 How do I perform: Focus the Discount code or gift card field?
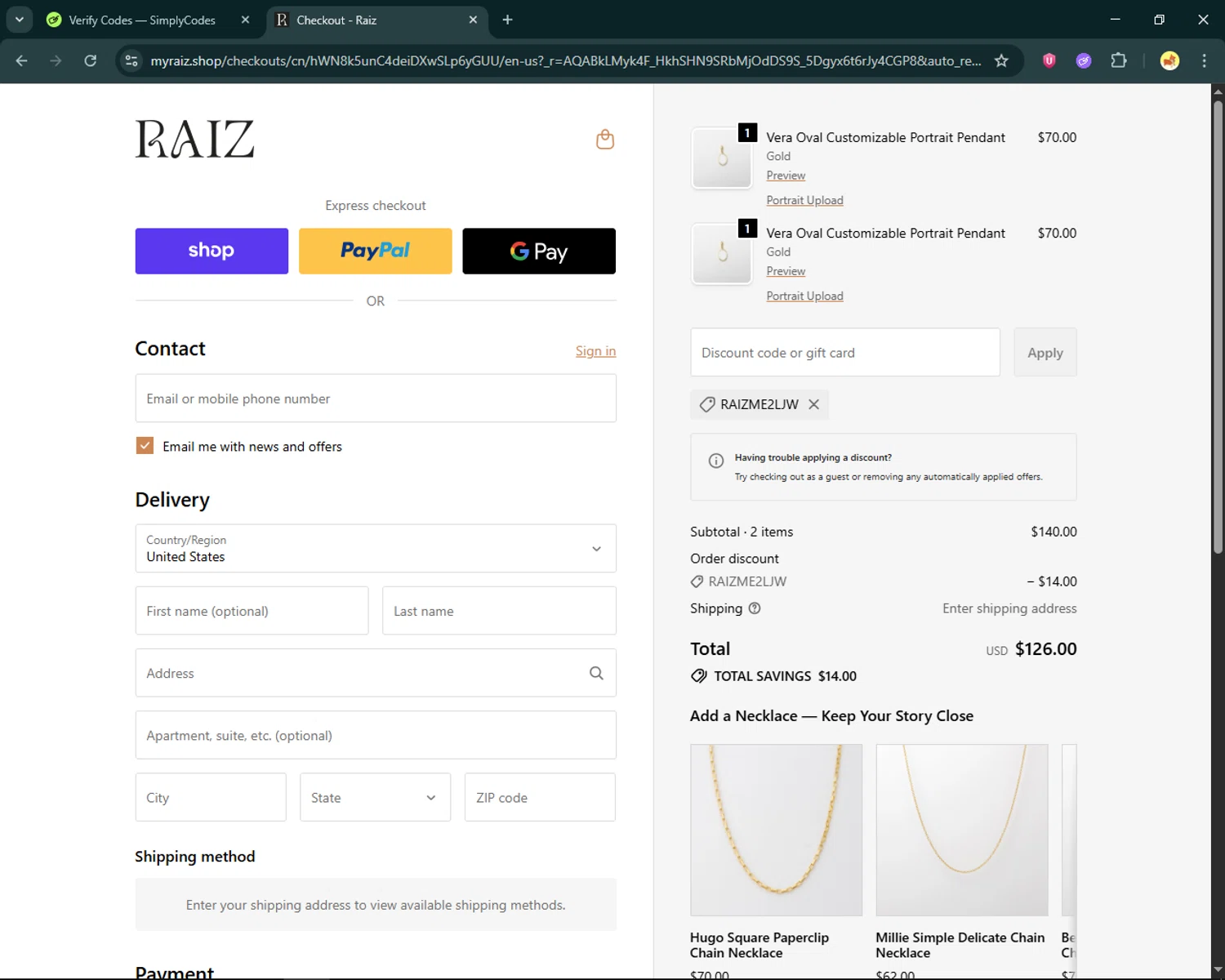tap(845, 353)
